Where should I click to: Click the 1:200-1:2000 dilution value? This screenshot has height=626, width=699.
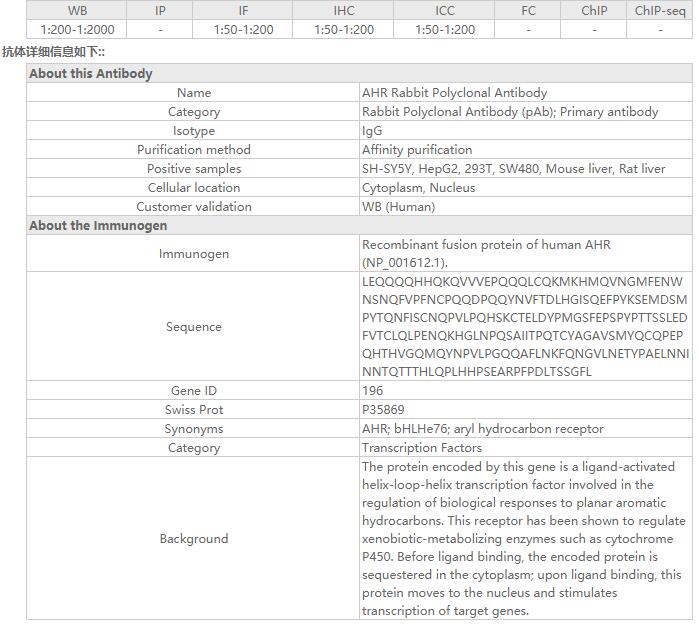(77, 29)
